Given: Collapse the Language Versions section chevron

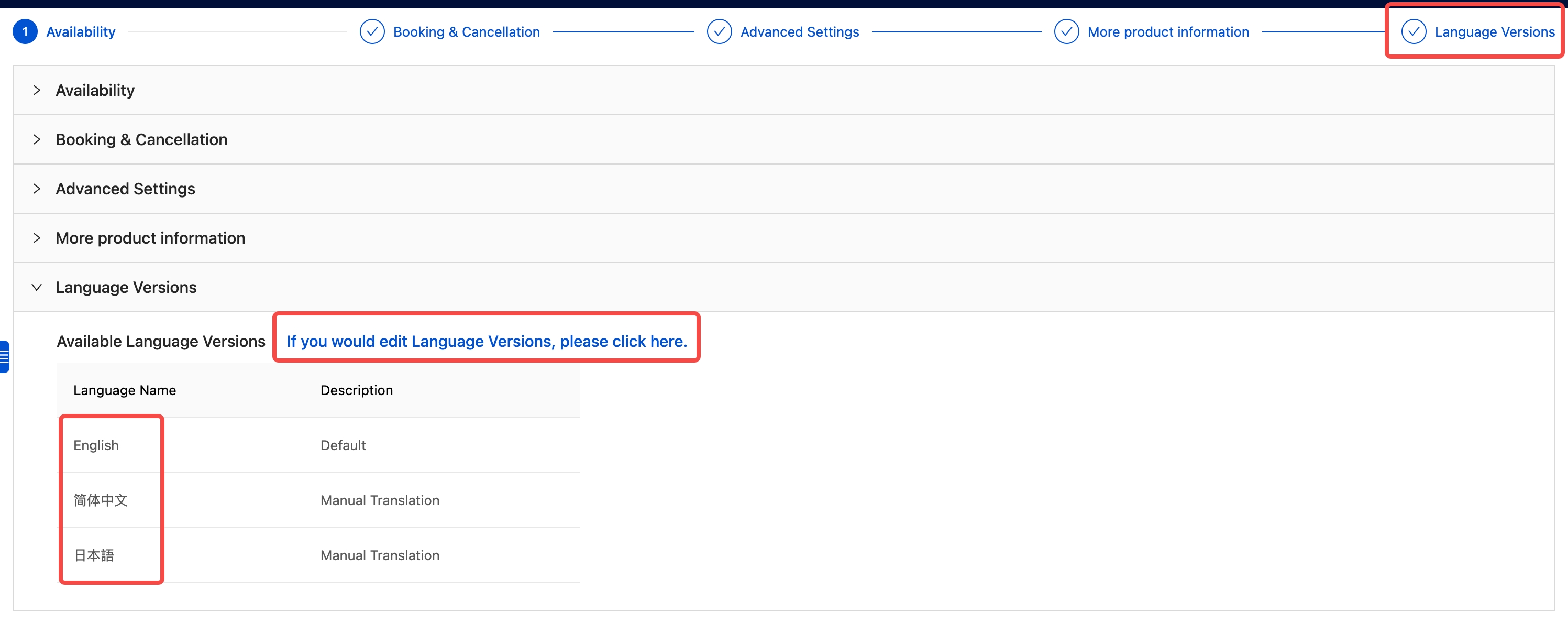Looking at the screenshot, I should coord(37,288).
